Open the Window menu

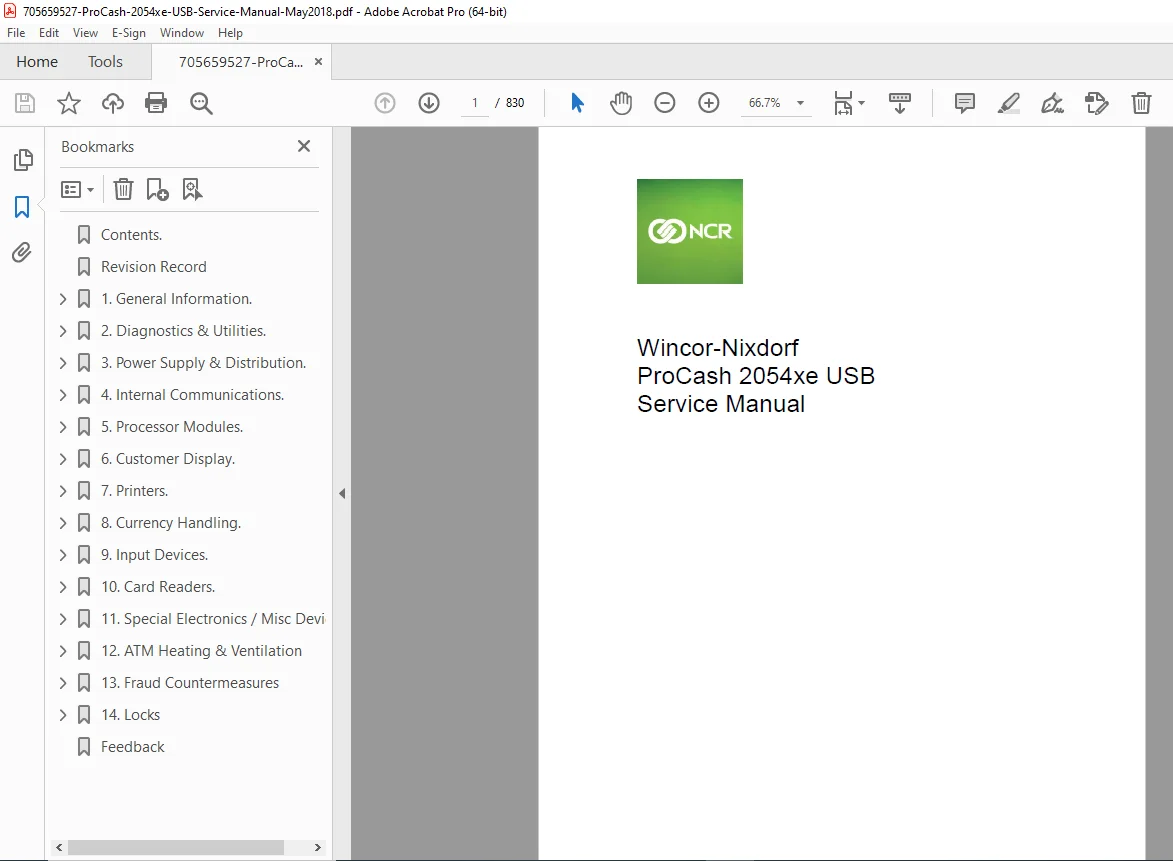[x=182, y=33]
